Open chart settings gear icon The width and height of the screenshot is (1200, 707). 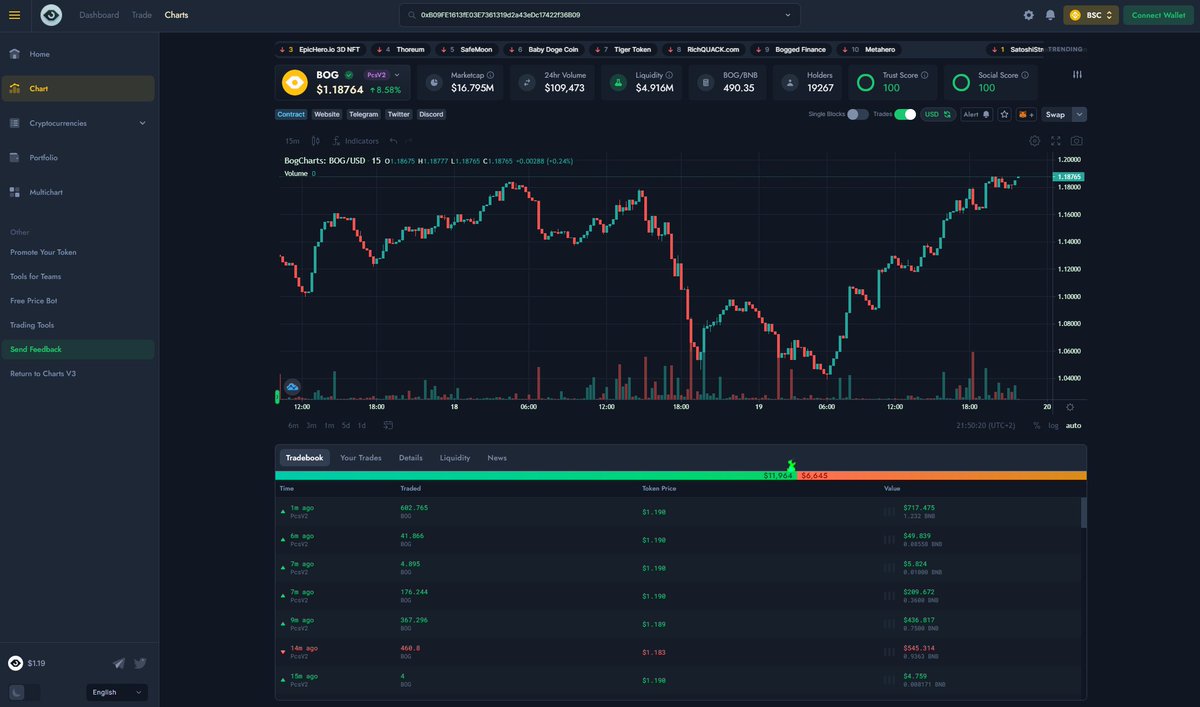pos(1035,141)
